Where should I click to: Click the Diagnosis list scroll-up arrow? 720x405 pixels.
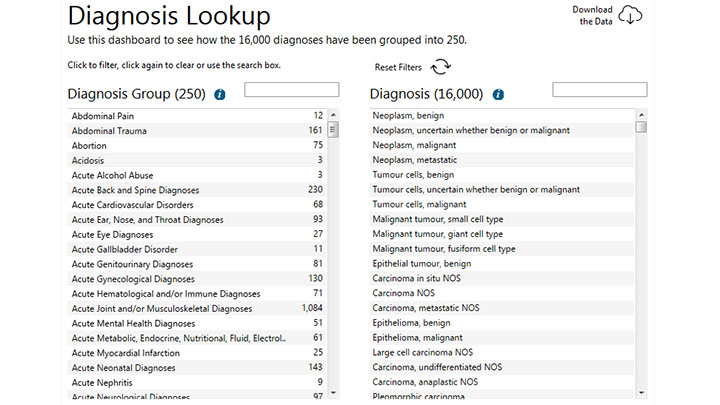(x=641, y=115)
